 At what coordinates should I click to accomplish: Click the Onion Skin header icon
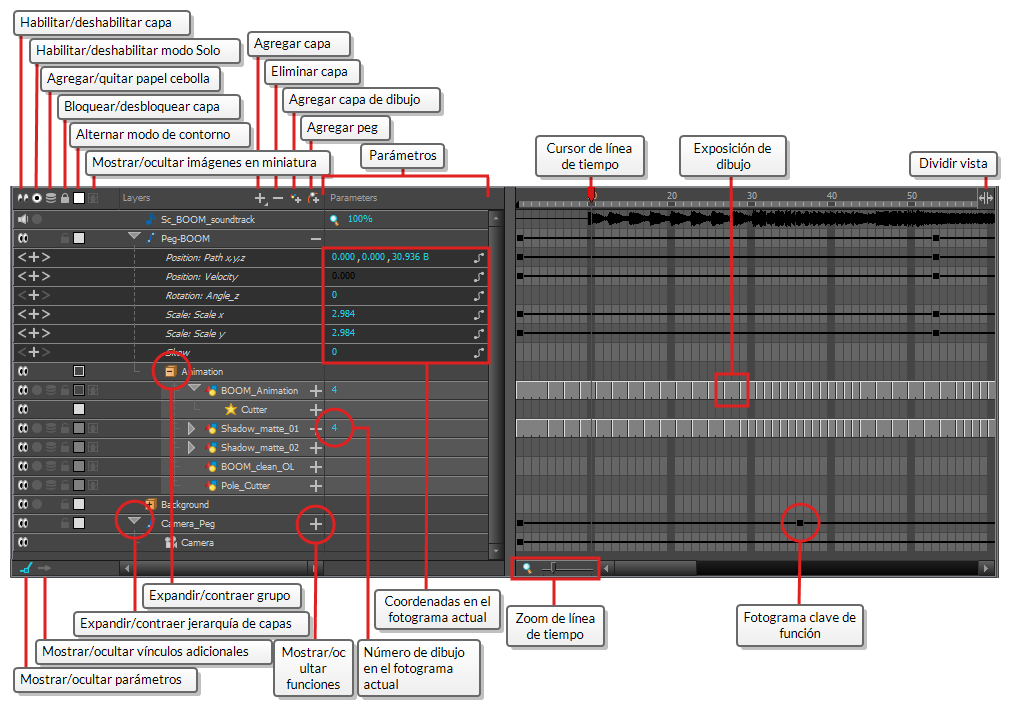coord(51,198)
